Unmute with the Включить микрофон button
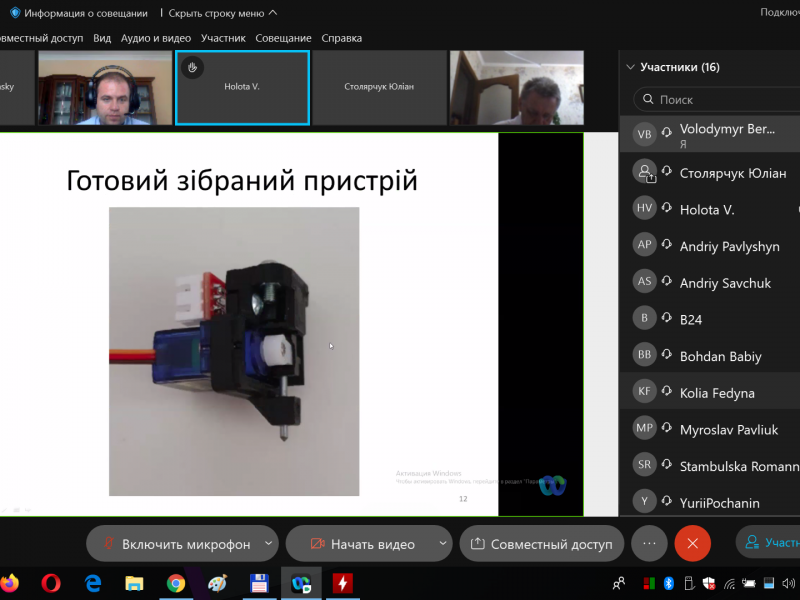 [174, 544]
